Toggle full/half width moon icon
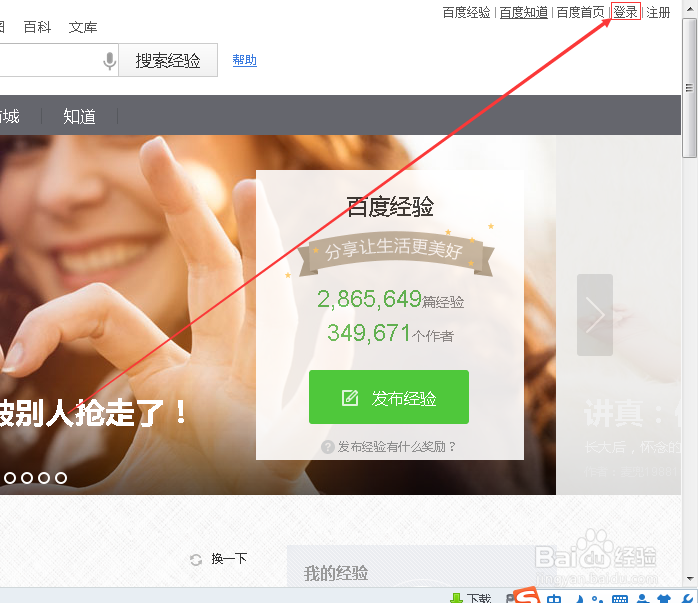 [579, 599]
